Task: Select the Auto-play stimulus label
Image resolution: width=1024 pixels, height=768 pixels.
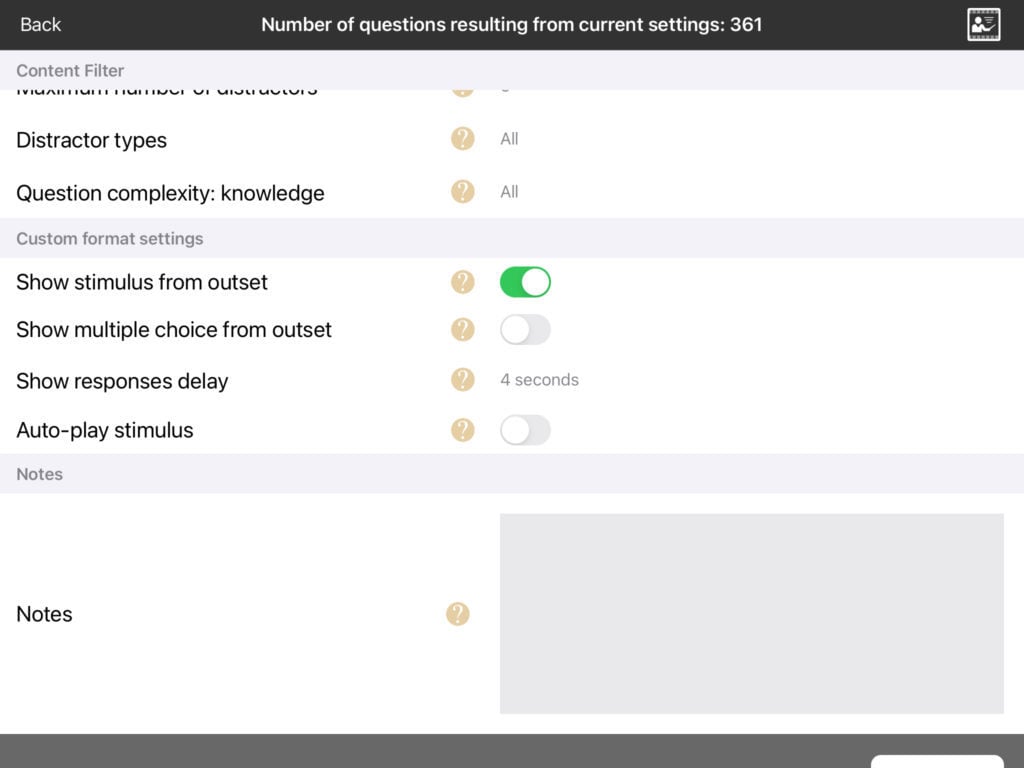Action: [x=104, y=430]
